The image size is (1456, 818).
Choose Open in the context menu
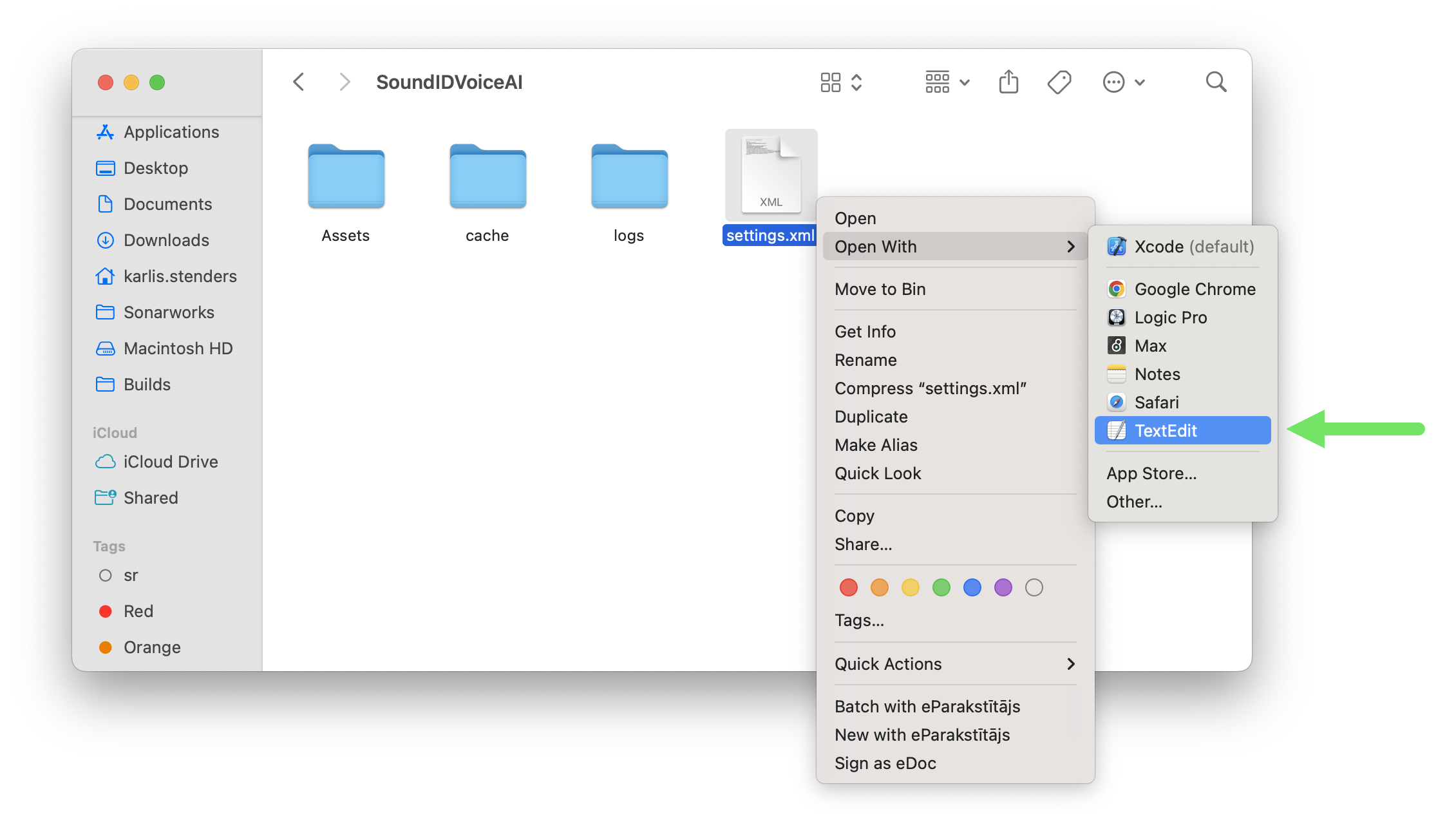click(x=955, y=218)
